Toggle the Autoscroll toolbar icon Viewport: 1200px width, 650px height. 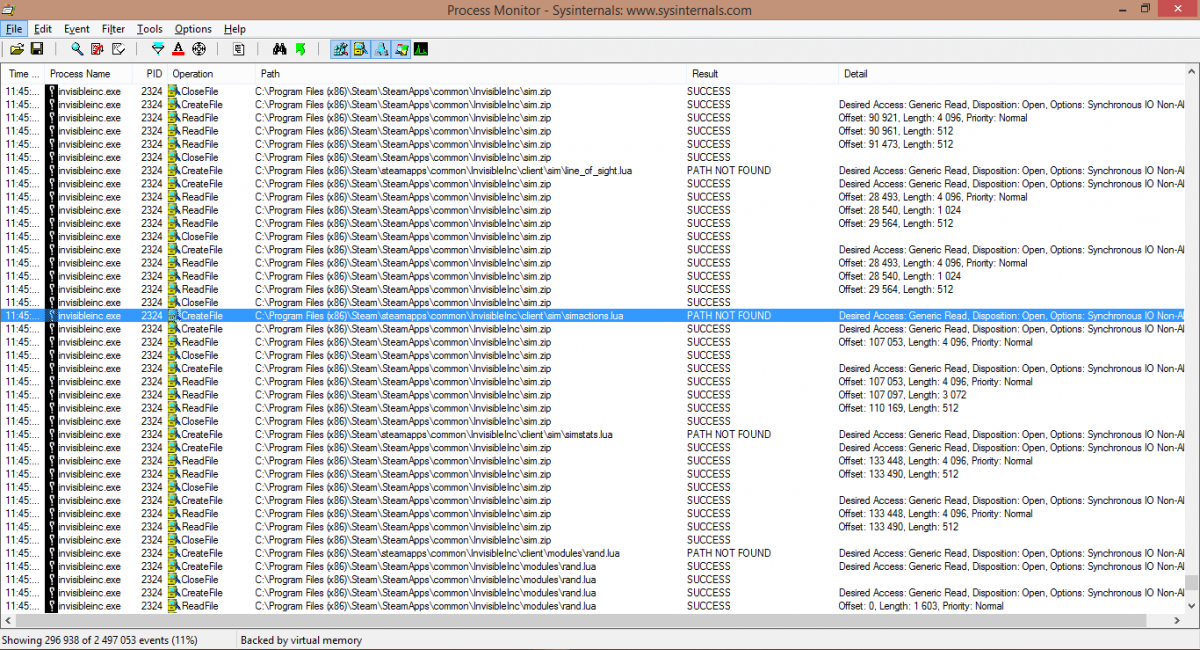(97, 49)
